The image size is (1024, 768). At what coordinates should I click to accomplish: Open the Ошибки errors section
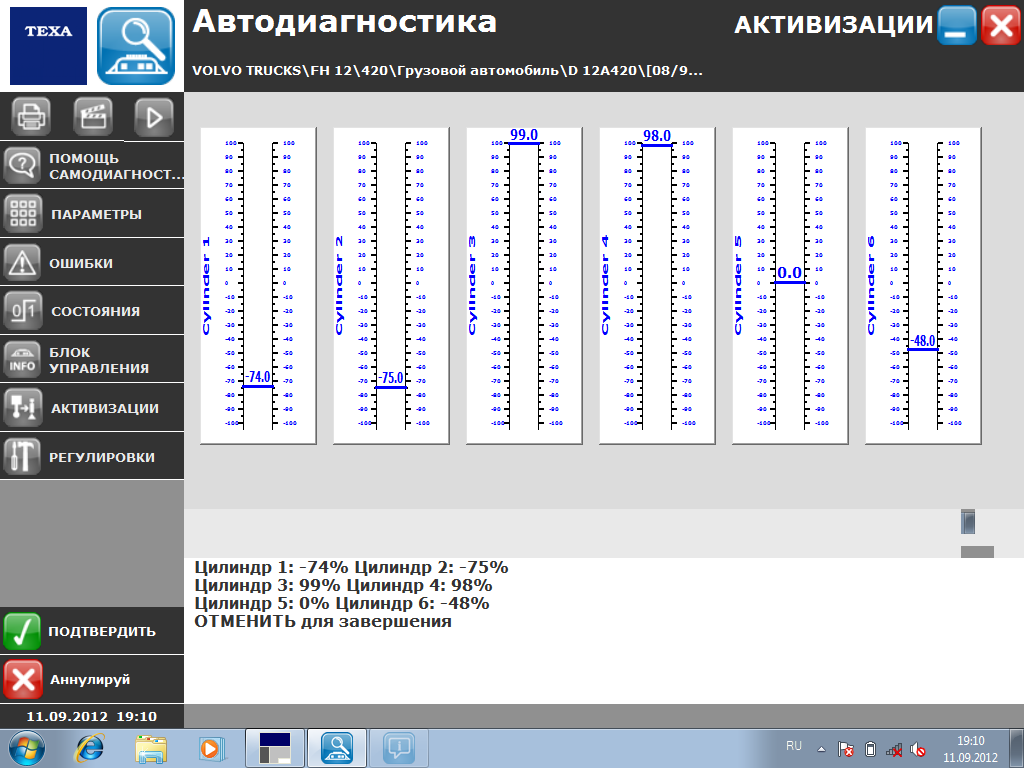click(x=92, y=263)
